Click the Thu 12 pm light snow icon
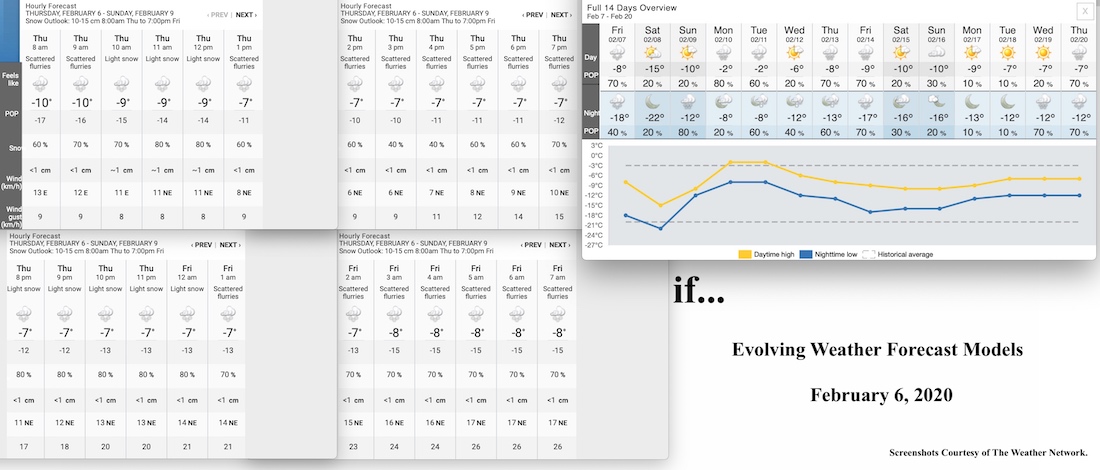 (203, 85)
